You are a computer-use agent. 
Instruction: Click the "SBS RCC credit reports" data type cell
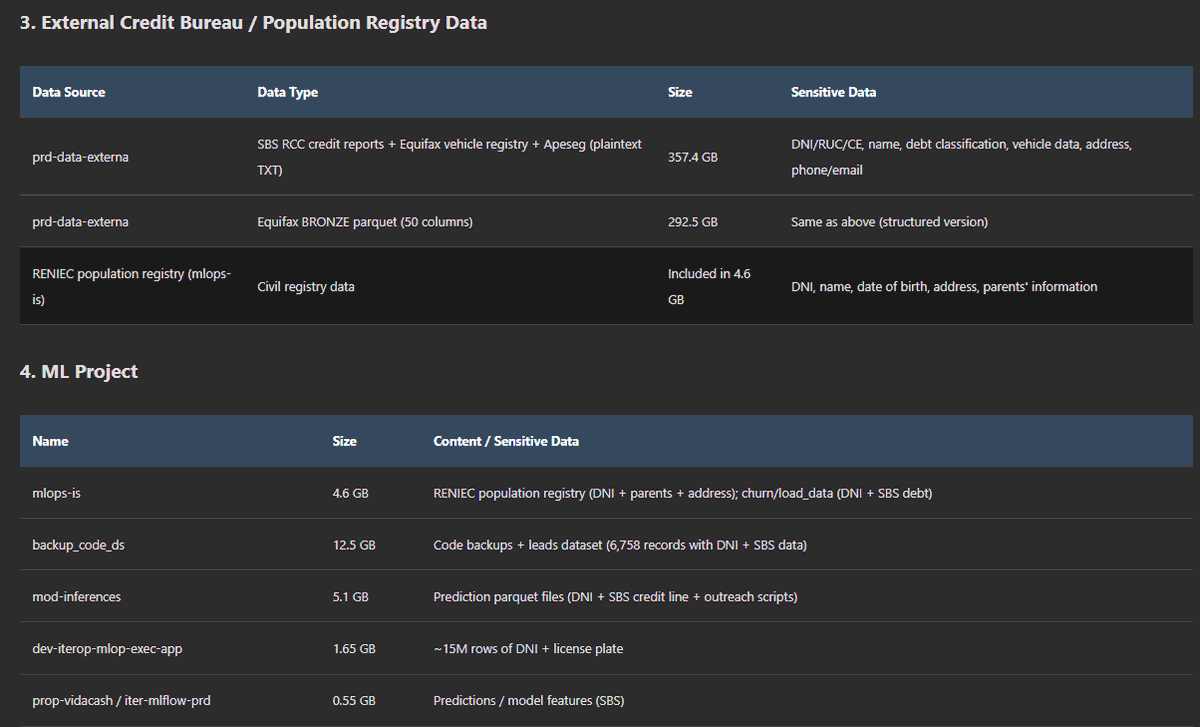click(450, 157)
